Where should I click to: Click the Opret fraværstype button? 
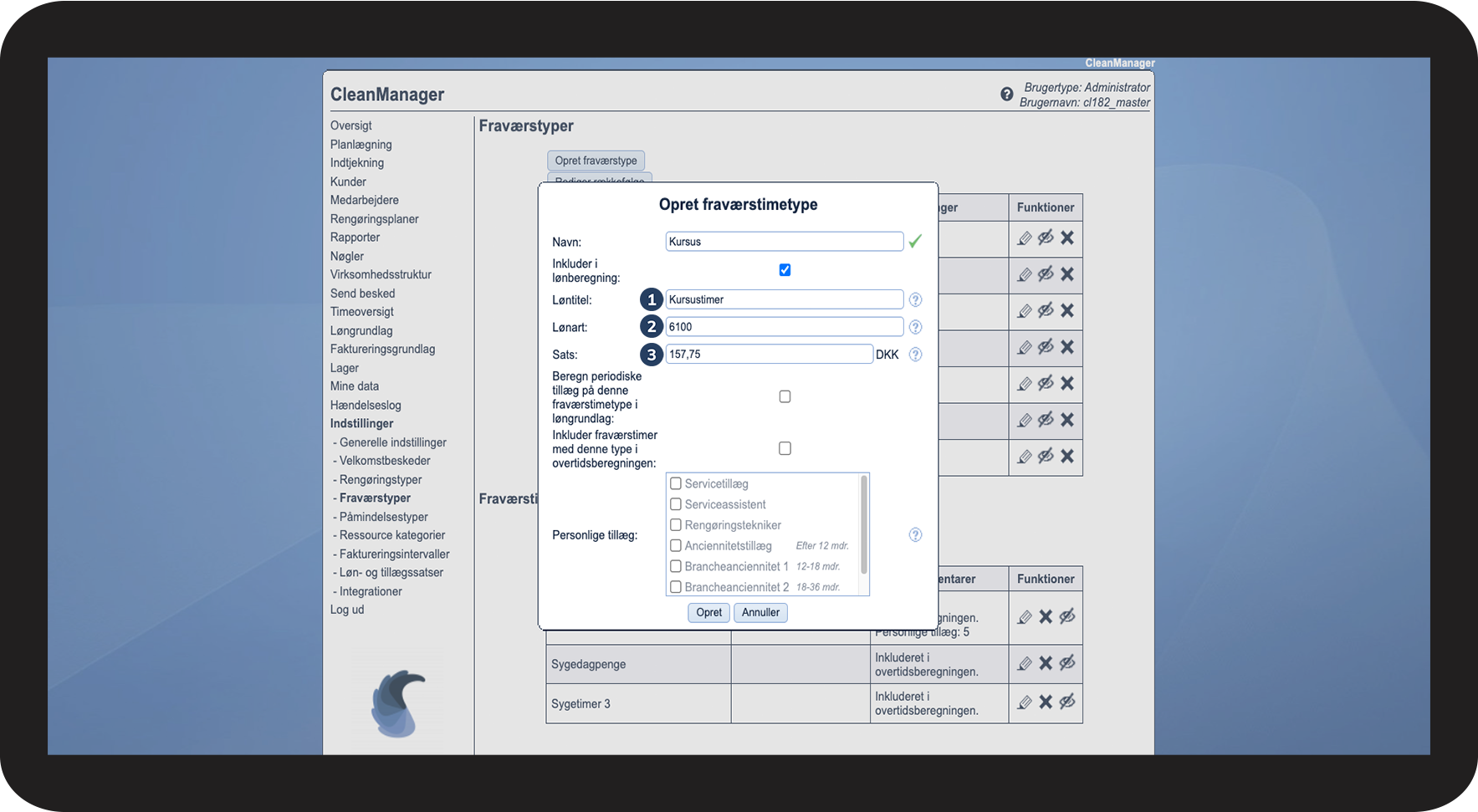coord(596,161)
